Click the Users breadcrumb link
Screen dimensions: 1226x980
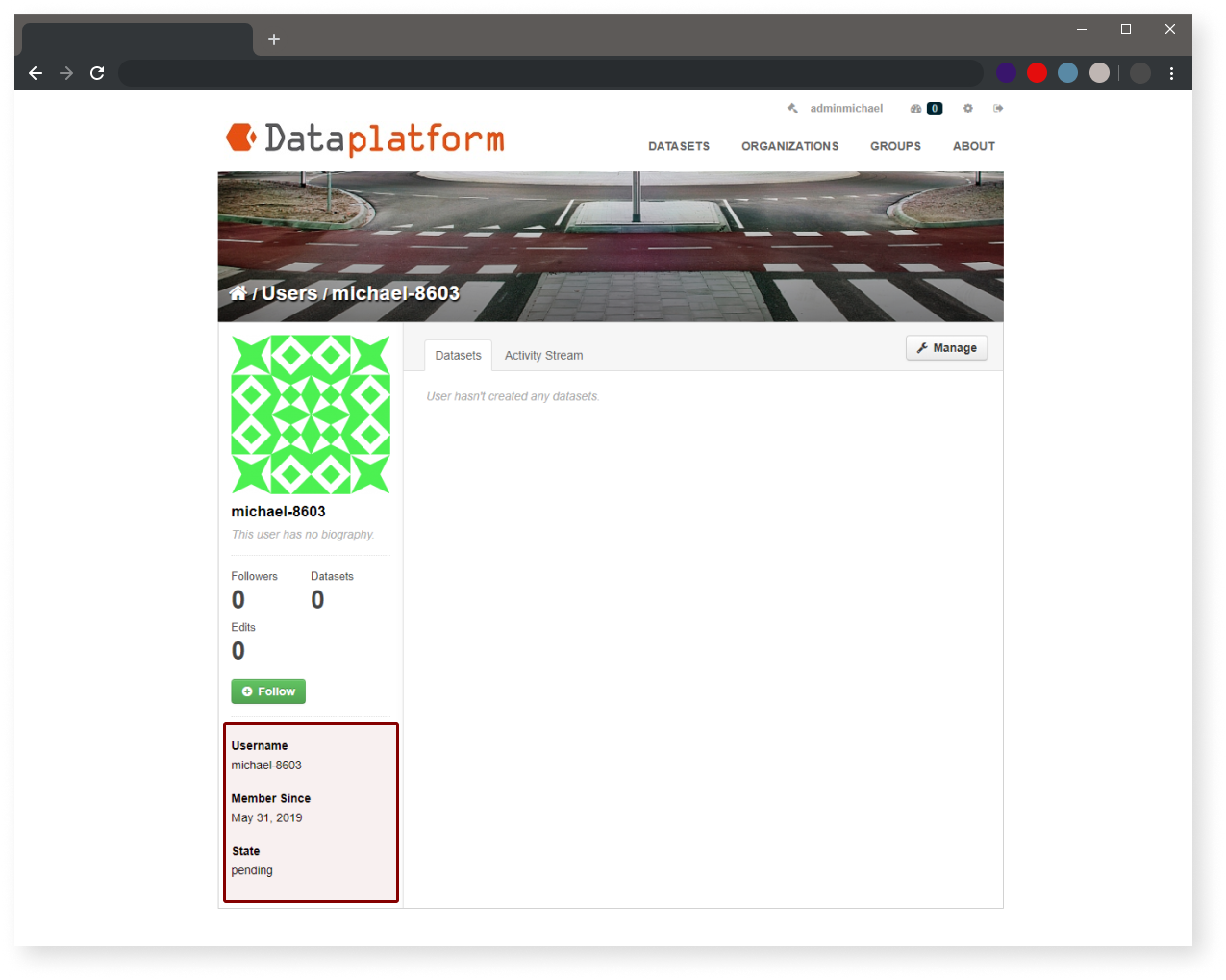click(289, 293)
